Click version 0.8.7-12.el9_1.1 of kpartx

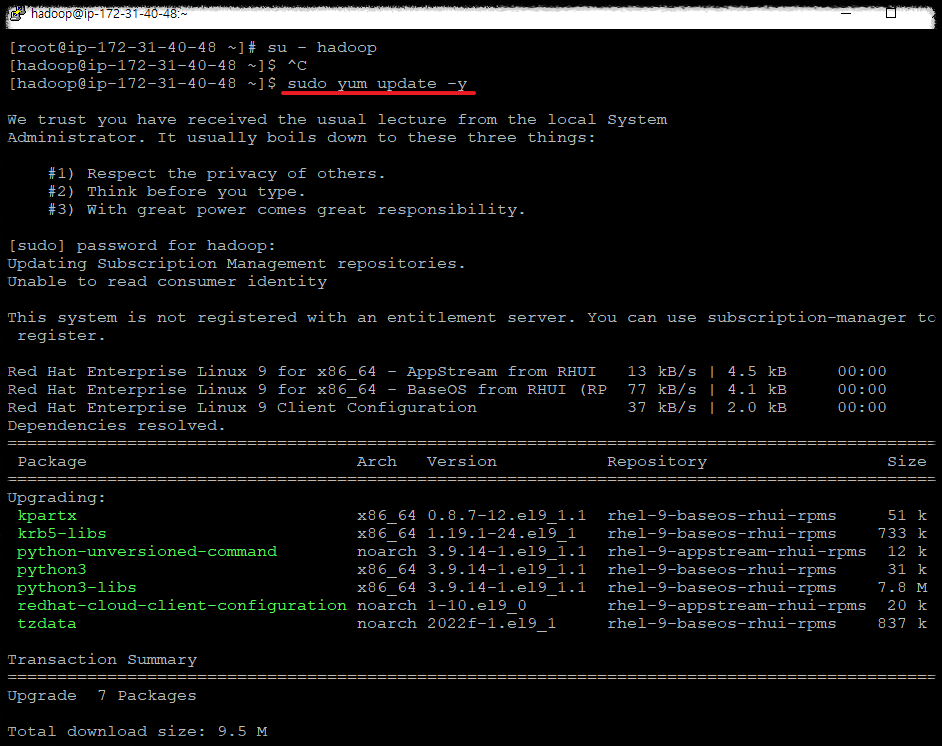click(x=506, y=516)
